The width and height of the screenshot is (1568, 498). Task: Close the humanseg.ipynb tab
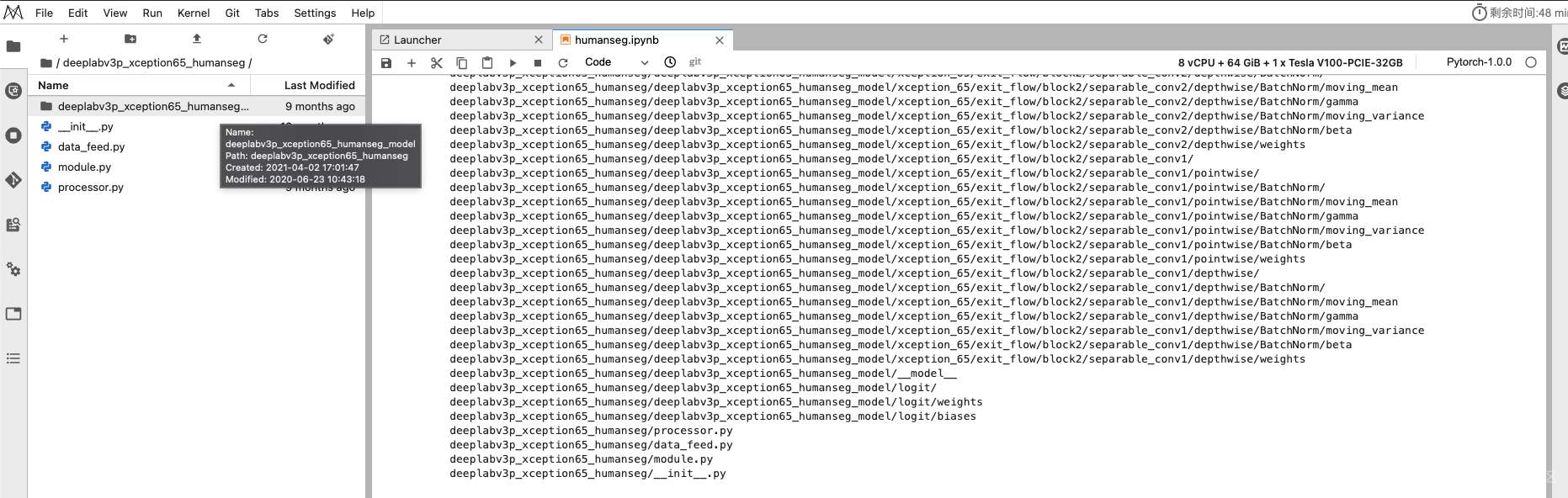pyautogui.click(x=720, y=40)
